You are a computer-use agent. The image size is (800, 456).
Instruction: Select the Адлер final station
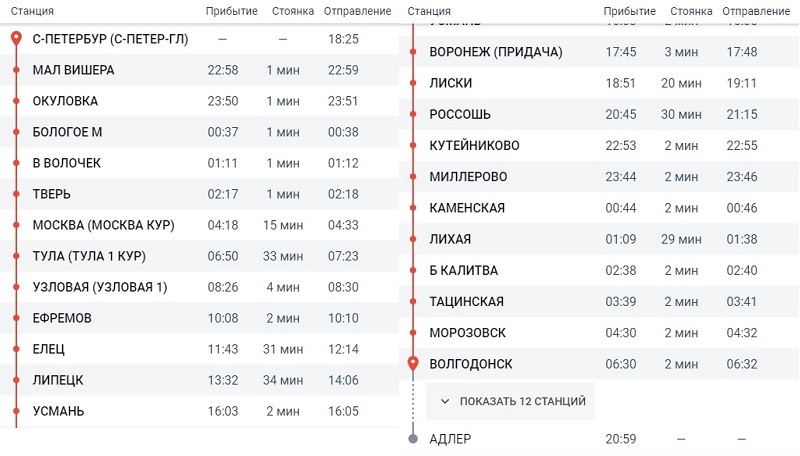click(x=449, y=439)
